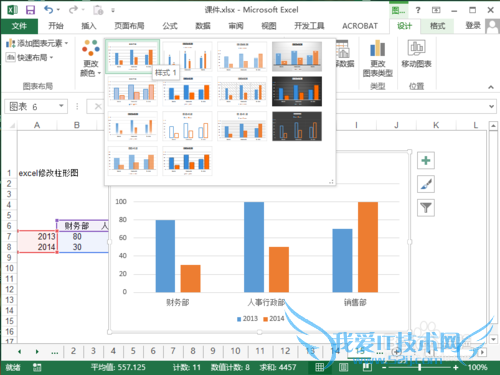This screenshot has width=500, height=375.
Task: Undo the last action
Action: 49,10
